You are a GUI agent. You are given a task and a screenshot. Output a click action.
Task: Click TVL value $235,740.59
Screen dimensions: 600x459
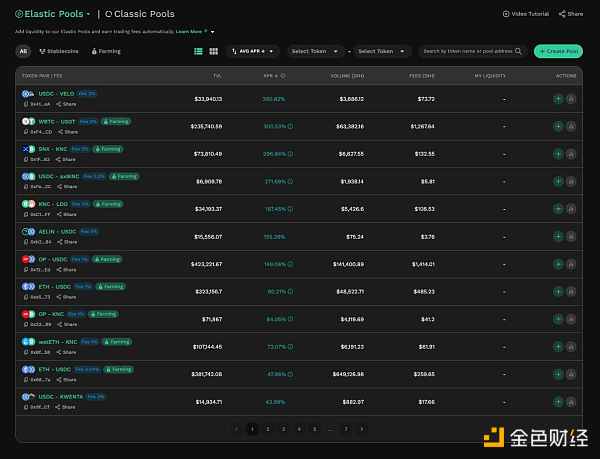pyautogui.click(x=206, y=126)
